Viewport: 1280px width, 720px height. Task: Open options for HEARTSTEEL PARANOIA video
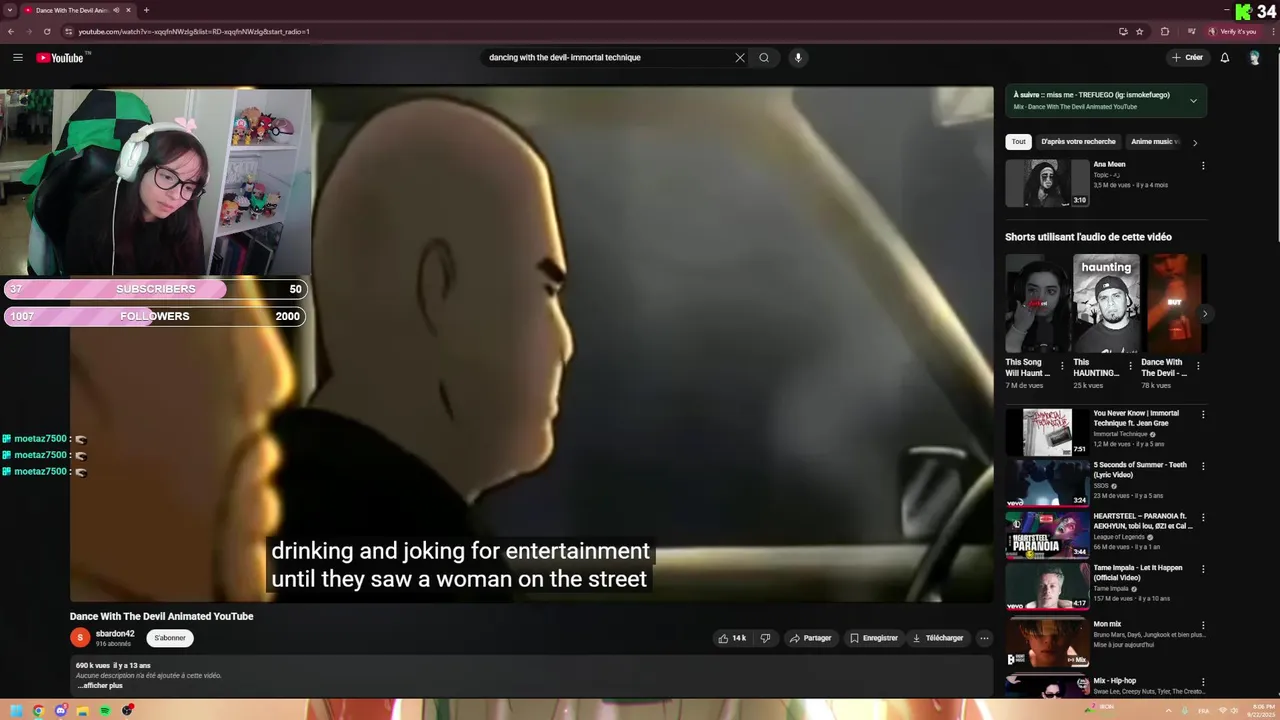[1203, 518]
